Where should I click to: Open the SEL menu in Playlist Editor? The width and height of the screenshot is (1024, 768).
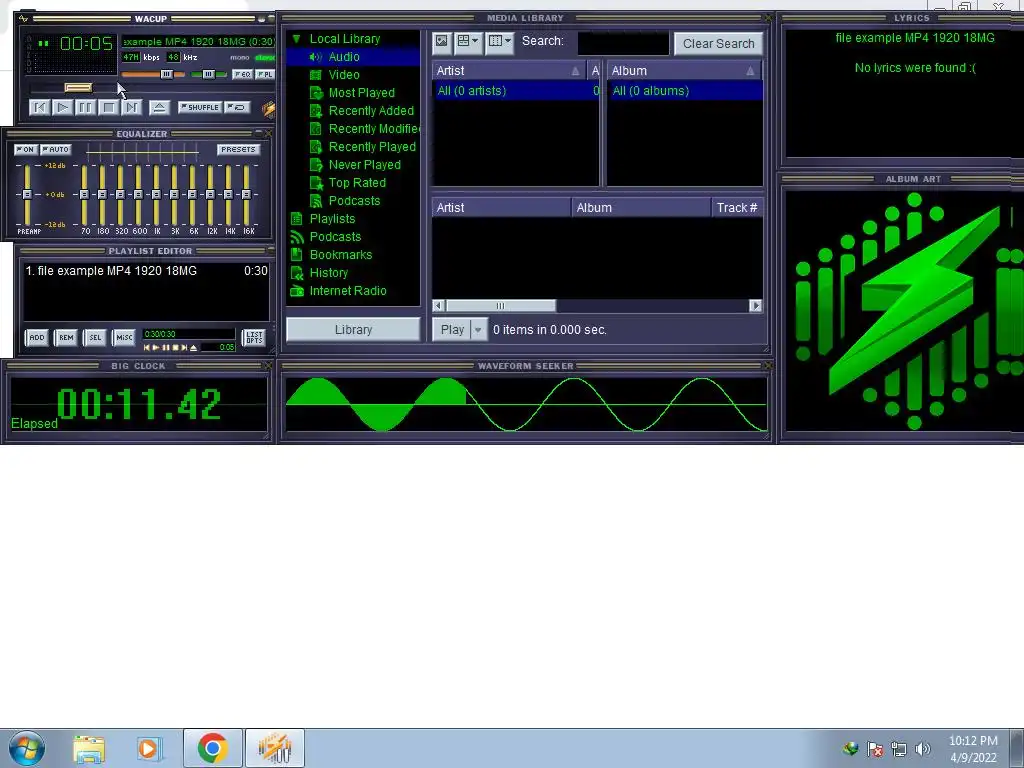95,338
